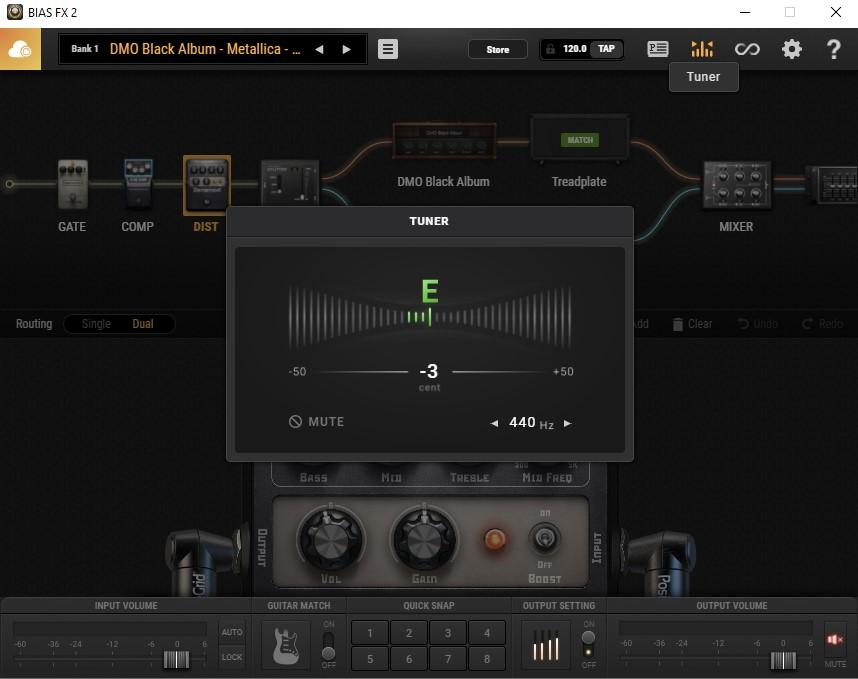Click the output volume slider handle
This screenshot has height=679, width=858.
783,660
